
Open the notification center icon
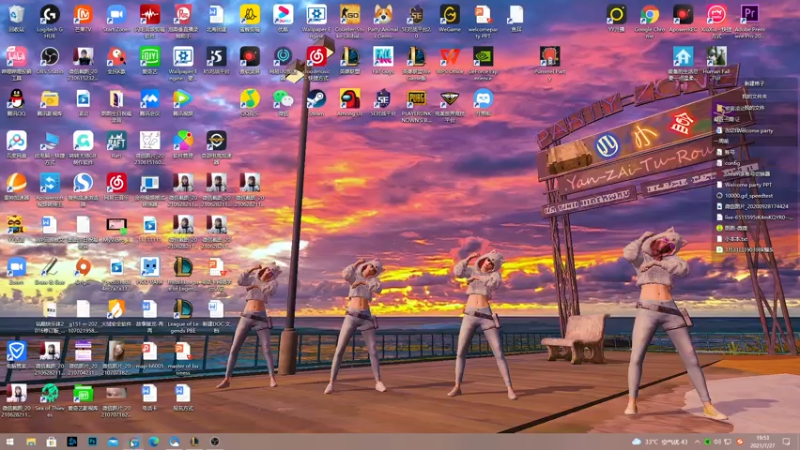786,441
